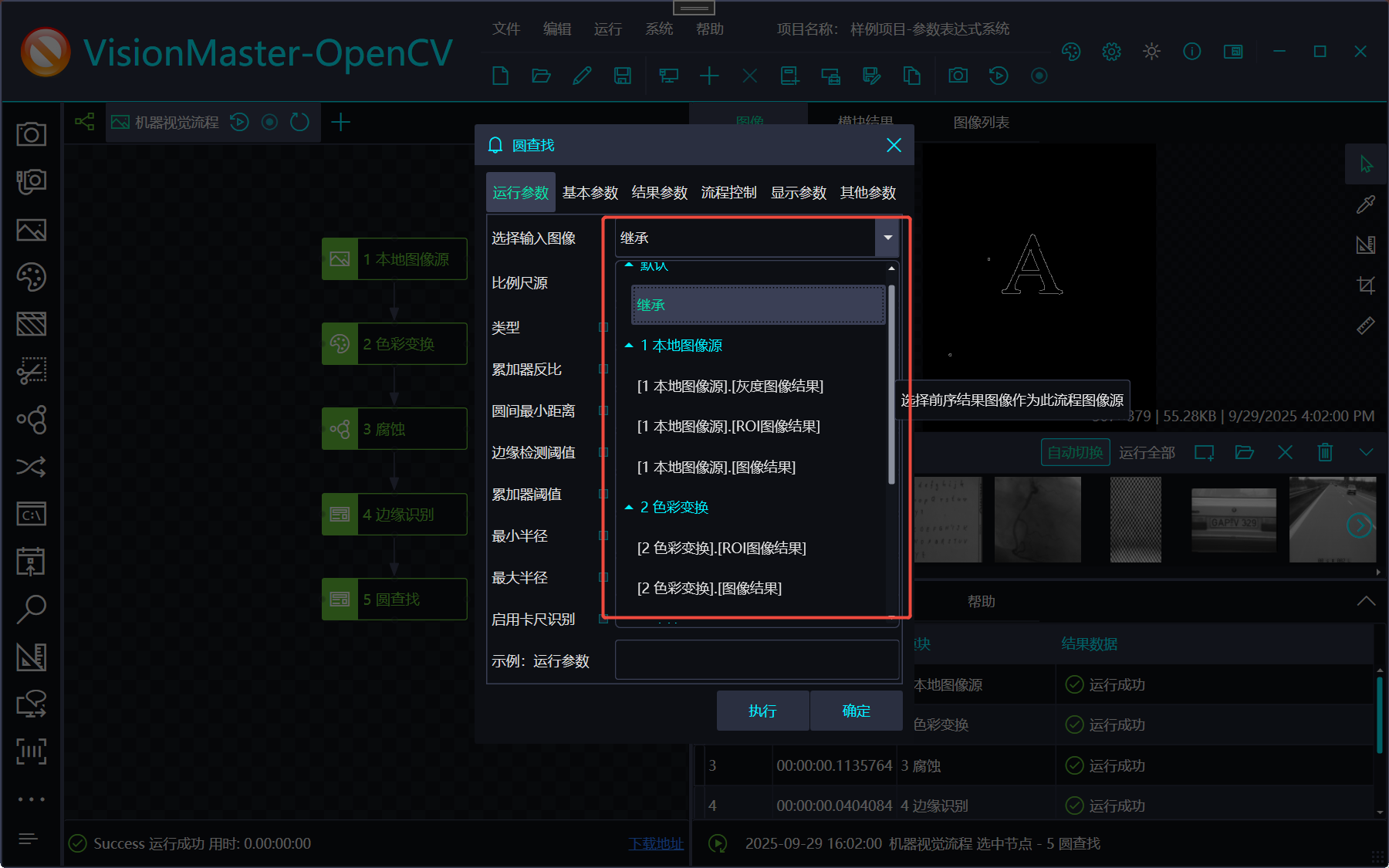
Task: Create a new file from toolbar
Action: [500, 76]
